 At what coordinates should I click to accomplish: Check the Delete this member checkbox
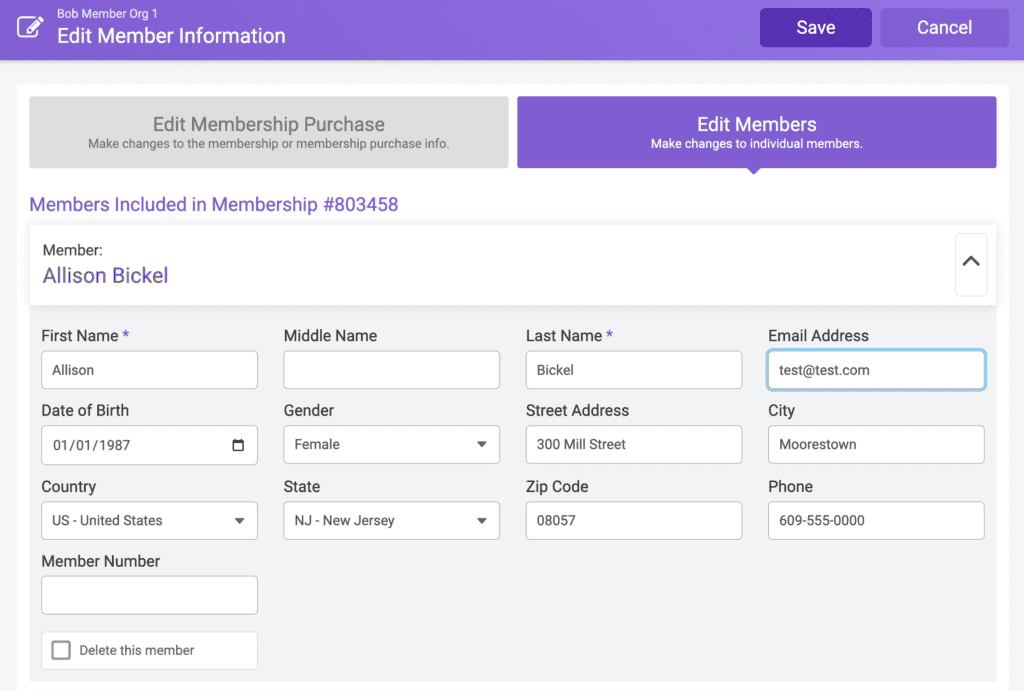click(61, 650)
